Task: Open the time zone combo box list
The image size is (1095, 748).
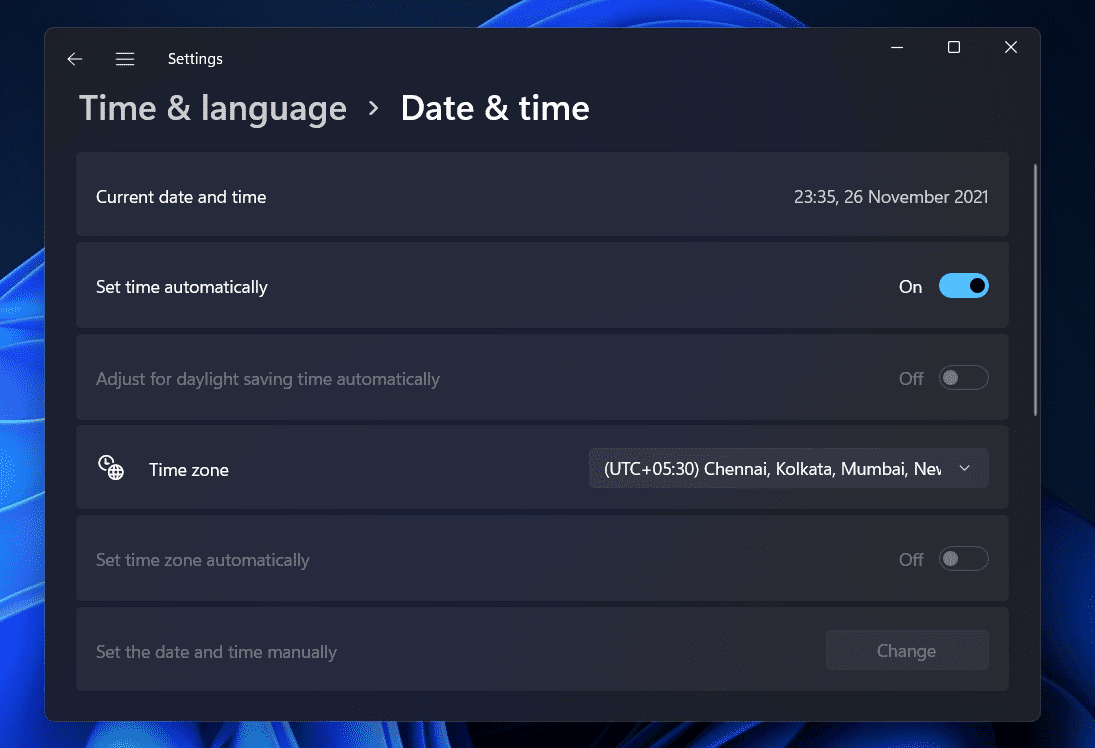Action: 788,468
